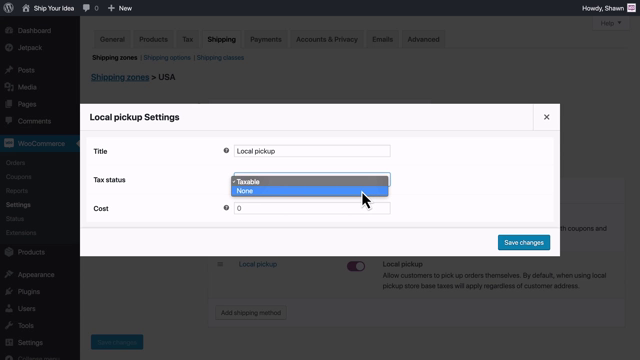Open Coupons under WooCommerce menu
Screen dimensions: 640x360
18,177
